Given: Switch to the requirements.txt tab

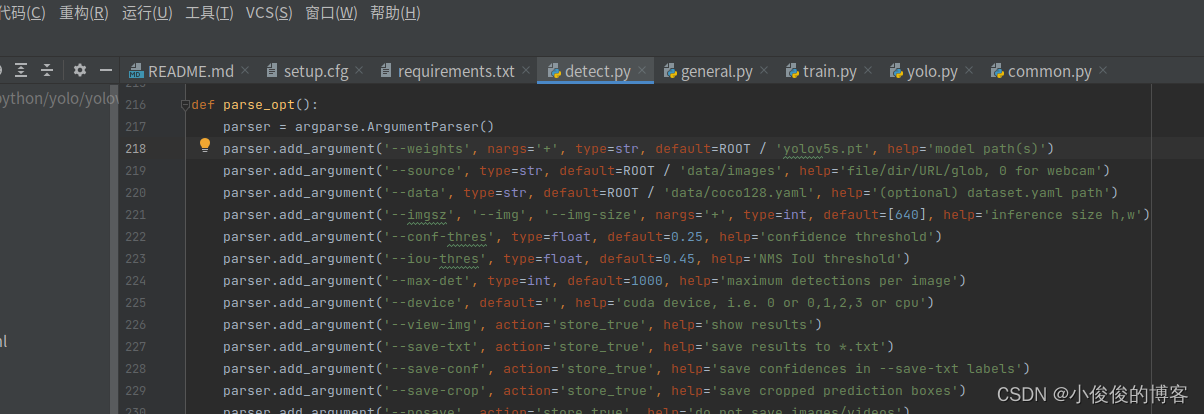Looking at the screenshot, I should 456,71.
